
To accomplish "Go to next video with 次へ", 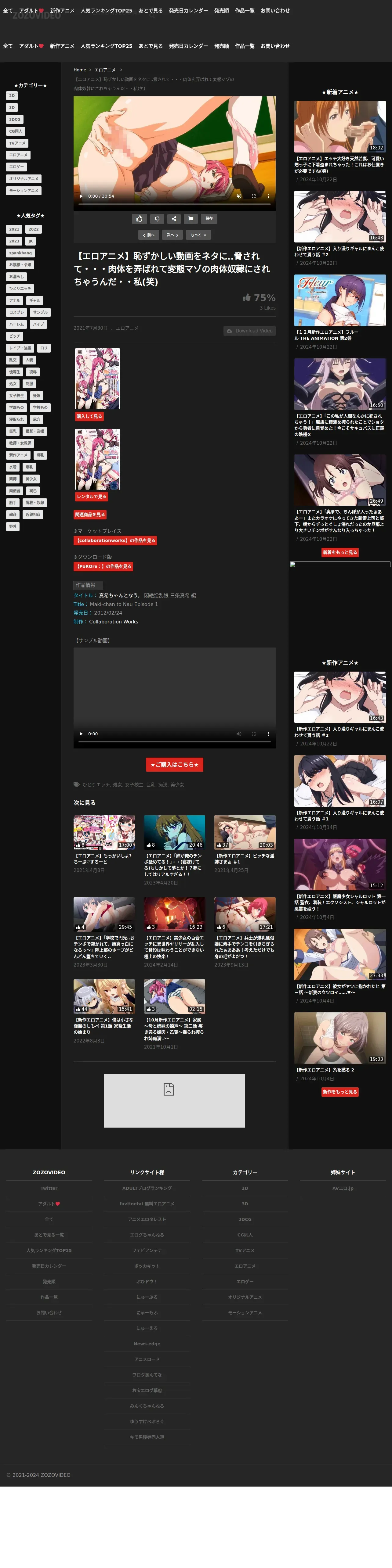I will pyautogui.click(x=172, y=235).
